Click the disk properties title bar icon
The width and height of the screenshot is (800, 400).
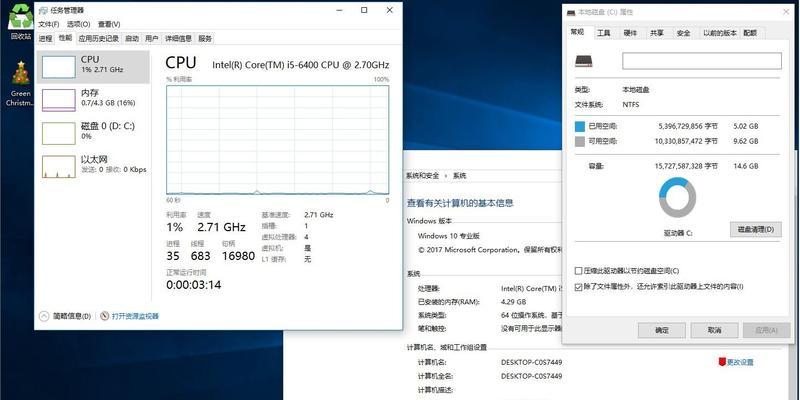point(570,12)
